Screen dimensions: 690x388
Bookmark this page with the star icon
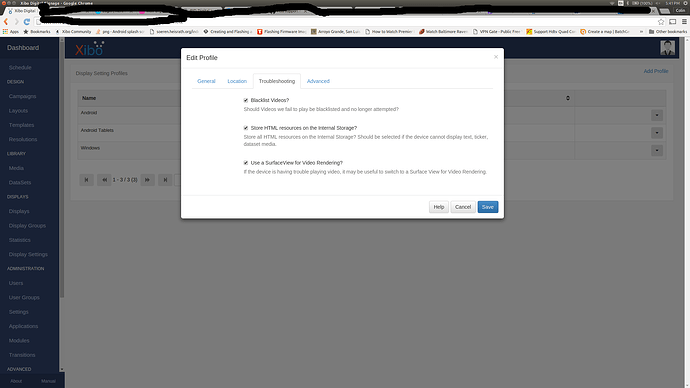(661, 22)
